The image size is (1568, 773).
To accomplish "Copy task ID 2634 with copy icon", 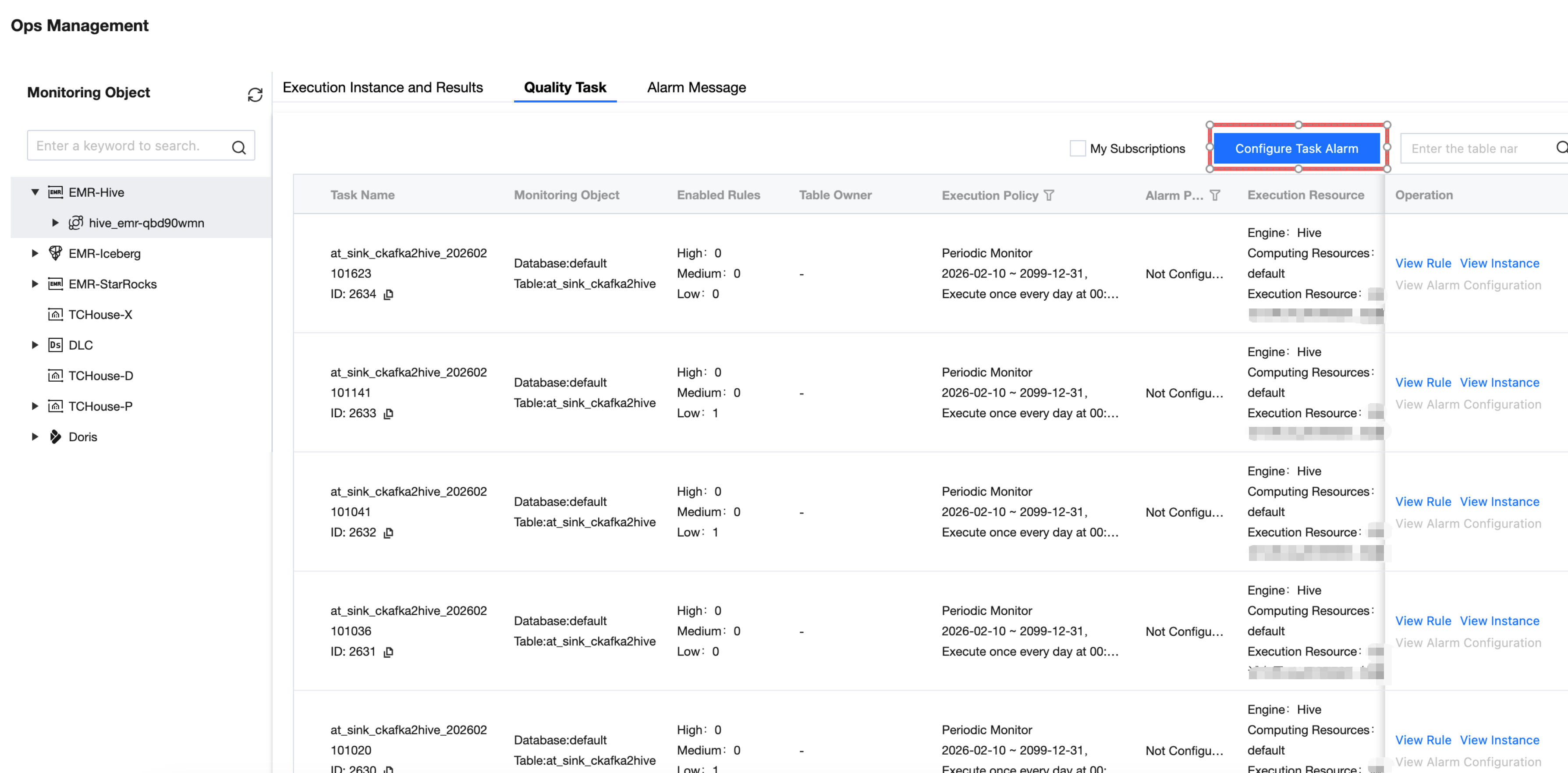I will 388,294.
